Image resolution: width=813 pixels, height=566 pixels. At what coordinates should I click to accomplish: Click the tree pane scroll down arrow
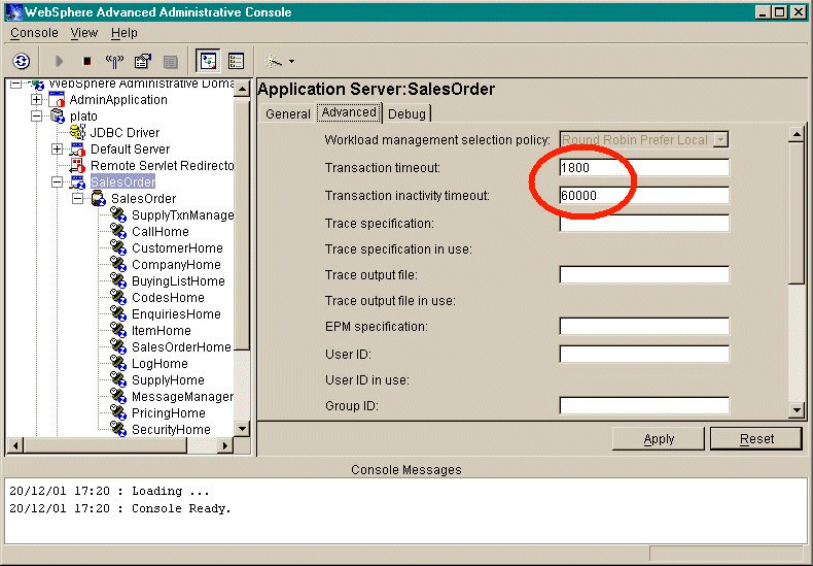point(242,429)
